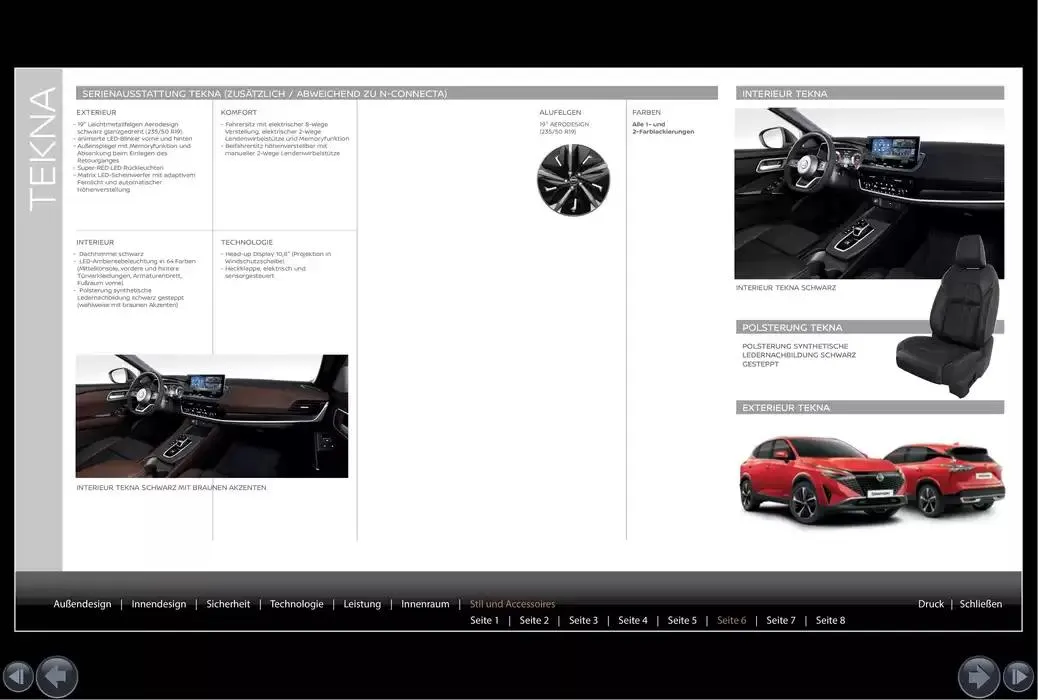
Task: Click the brown accent interior photo
Action: pos(212,416)
